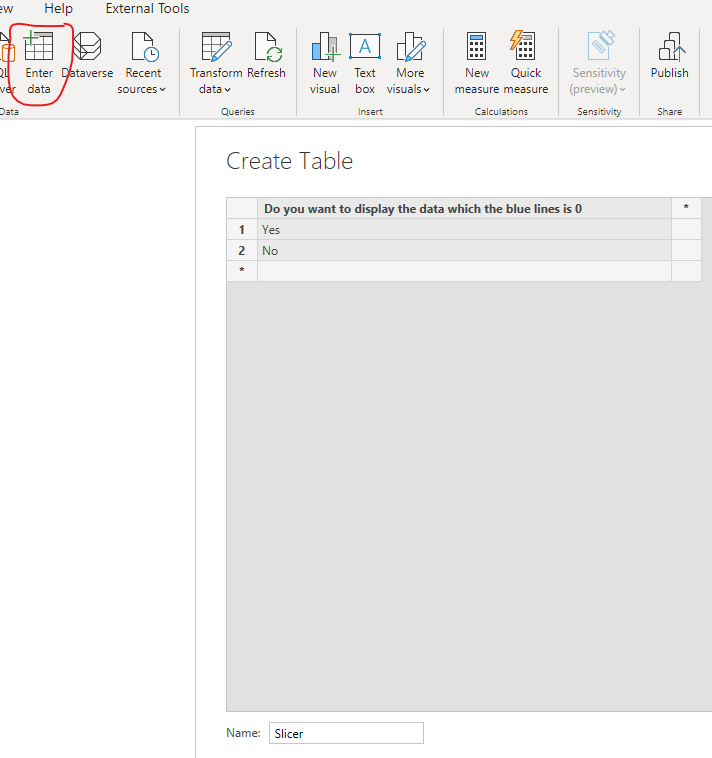Open the Enter data table tool
The width and height of the screenshot is (712, 758).
[x=39, y=63]
